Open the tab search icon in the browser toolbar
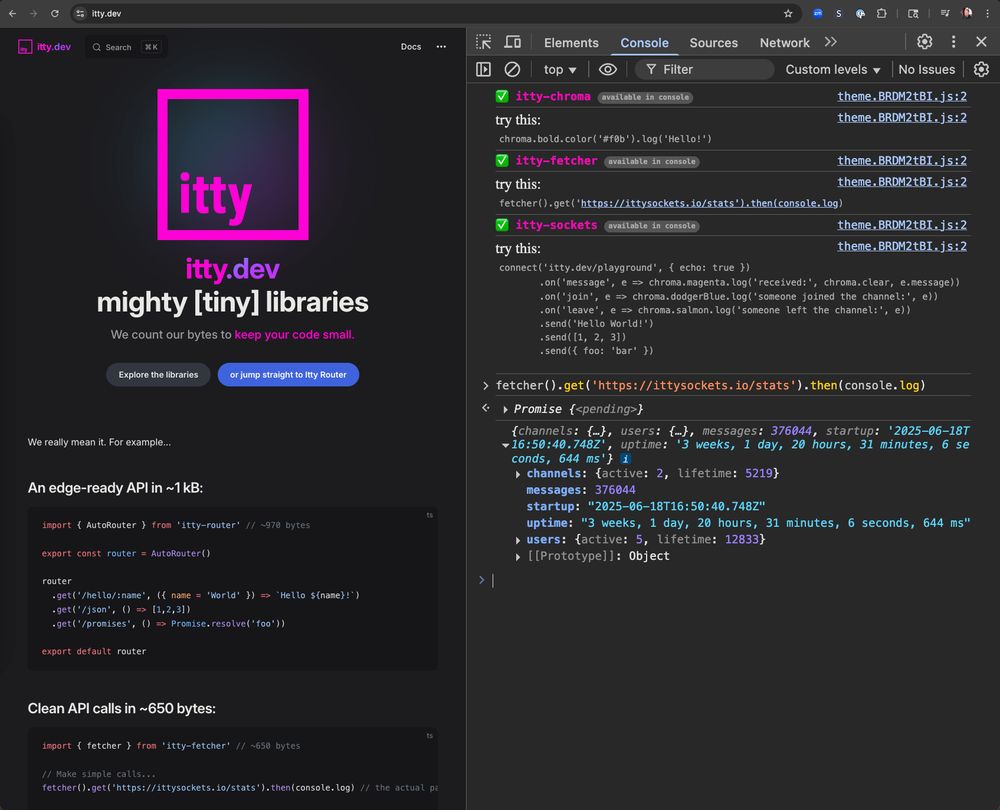Screen dimensions: 1000x810 (x=913, y=13)
